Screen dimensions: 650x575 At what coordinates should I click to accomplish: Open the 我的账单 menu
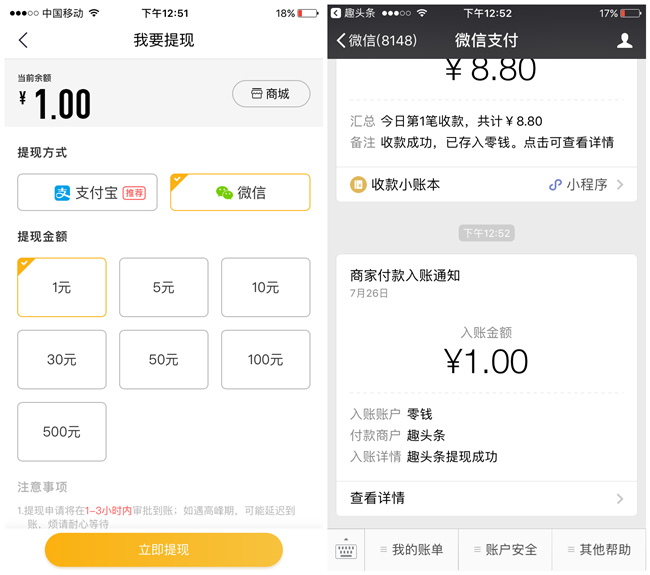click(x=410, y=551)
